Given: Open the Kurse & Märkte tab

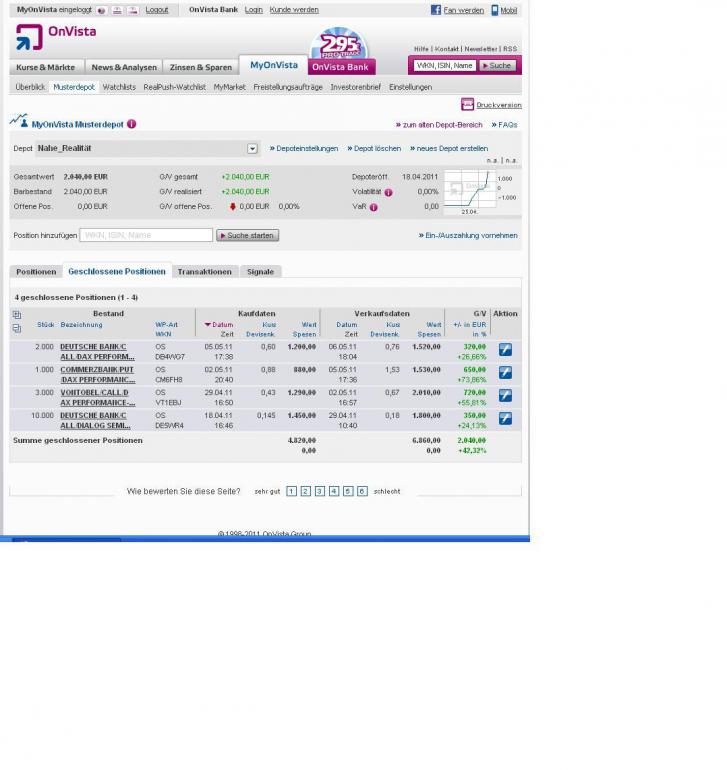Looking at the screenshot, I should (x=46, y=67).
